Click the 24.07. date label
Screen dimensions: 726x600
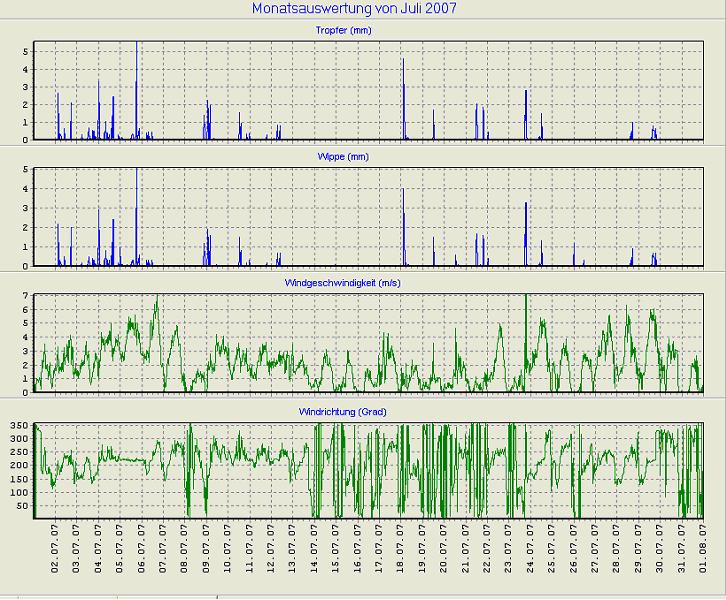[530, 548]
